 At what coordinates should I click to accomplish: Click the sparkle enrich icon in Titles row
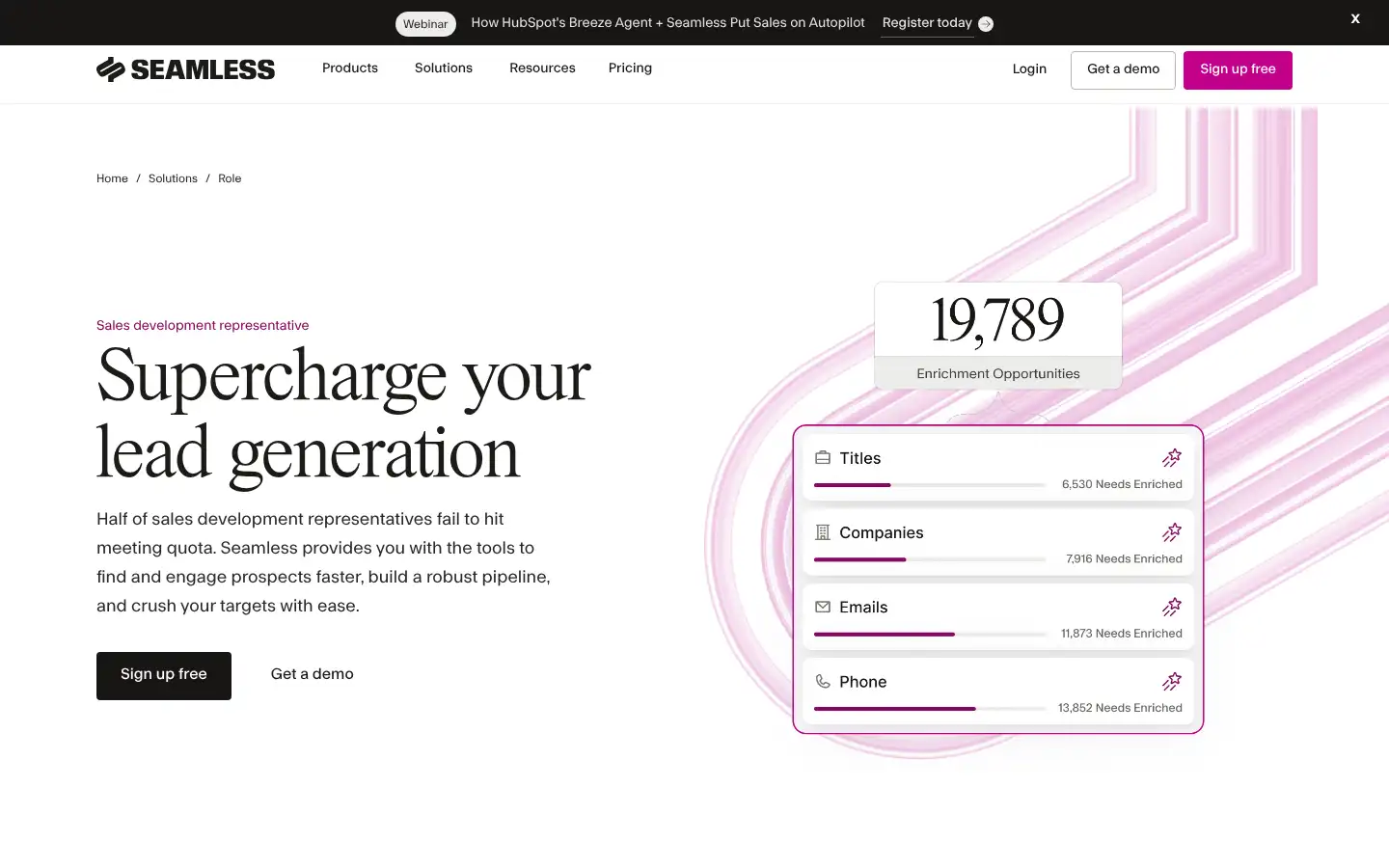pos(1172,457)
